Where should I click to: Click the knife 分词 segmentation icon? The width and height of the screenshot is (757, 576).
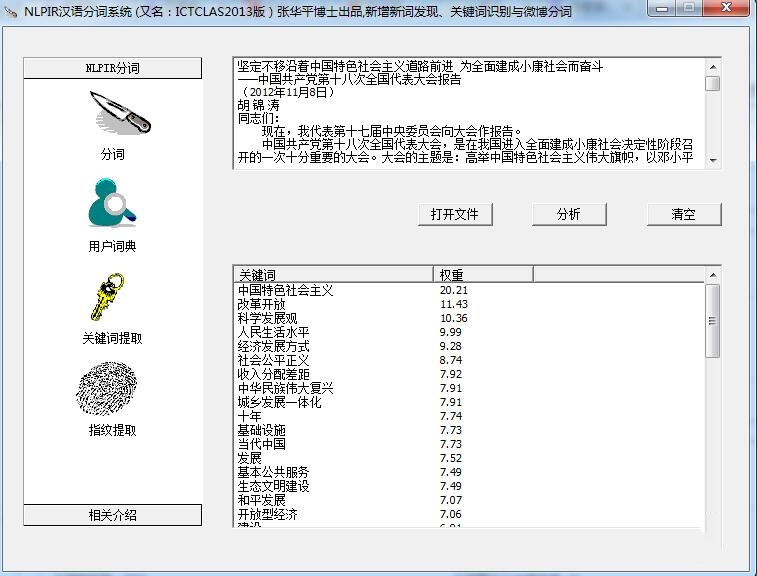[120, 113]
